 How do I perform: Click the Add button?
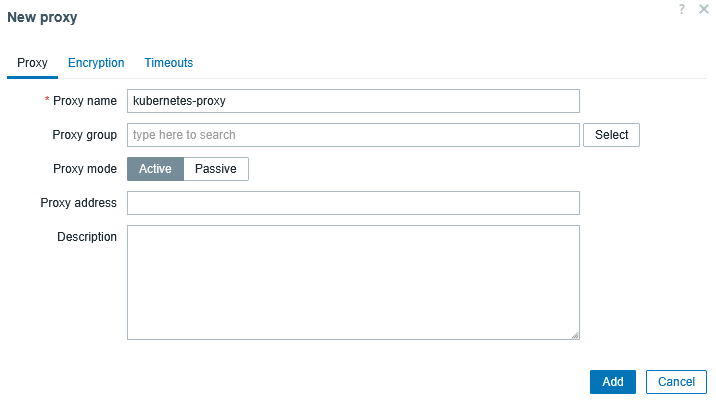click(613, 382)
